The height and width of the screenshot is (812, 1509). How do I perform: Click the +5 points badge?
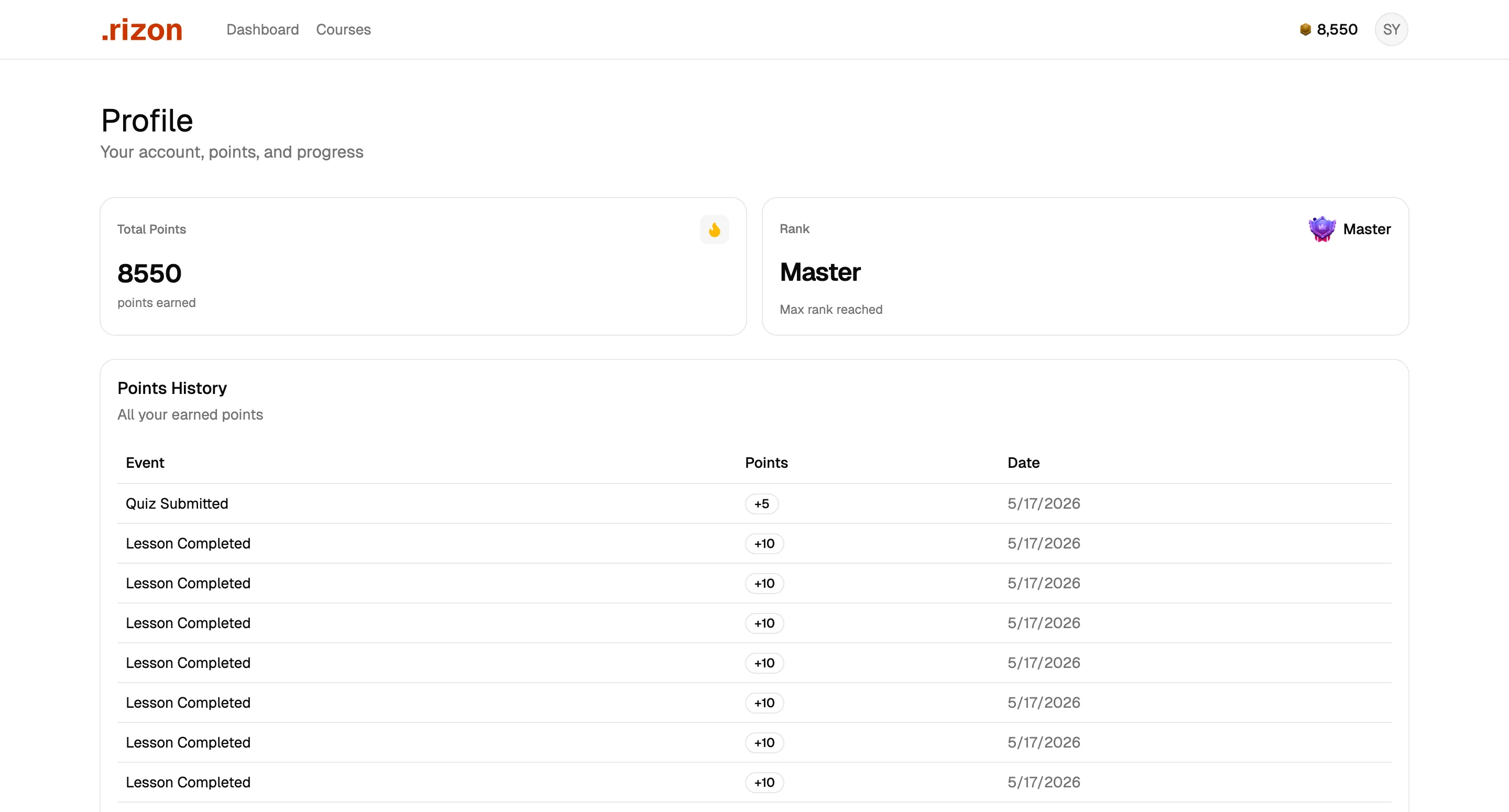[761, 504]
